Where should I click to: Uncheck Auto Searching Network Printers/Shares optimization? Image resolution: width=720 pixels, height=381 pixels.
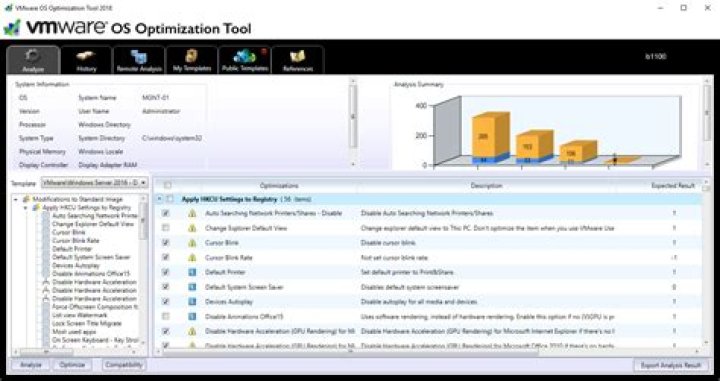[166, 213]
